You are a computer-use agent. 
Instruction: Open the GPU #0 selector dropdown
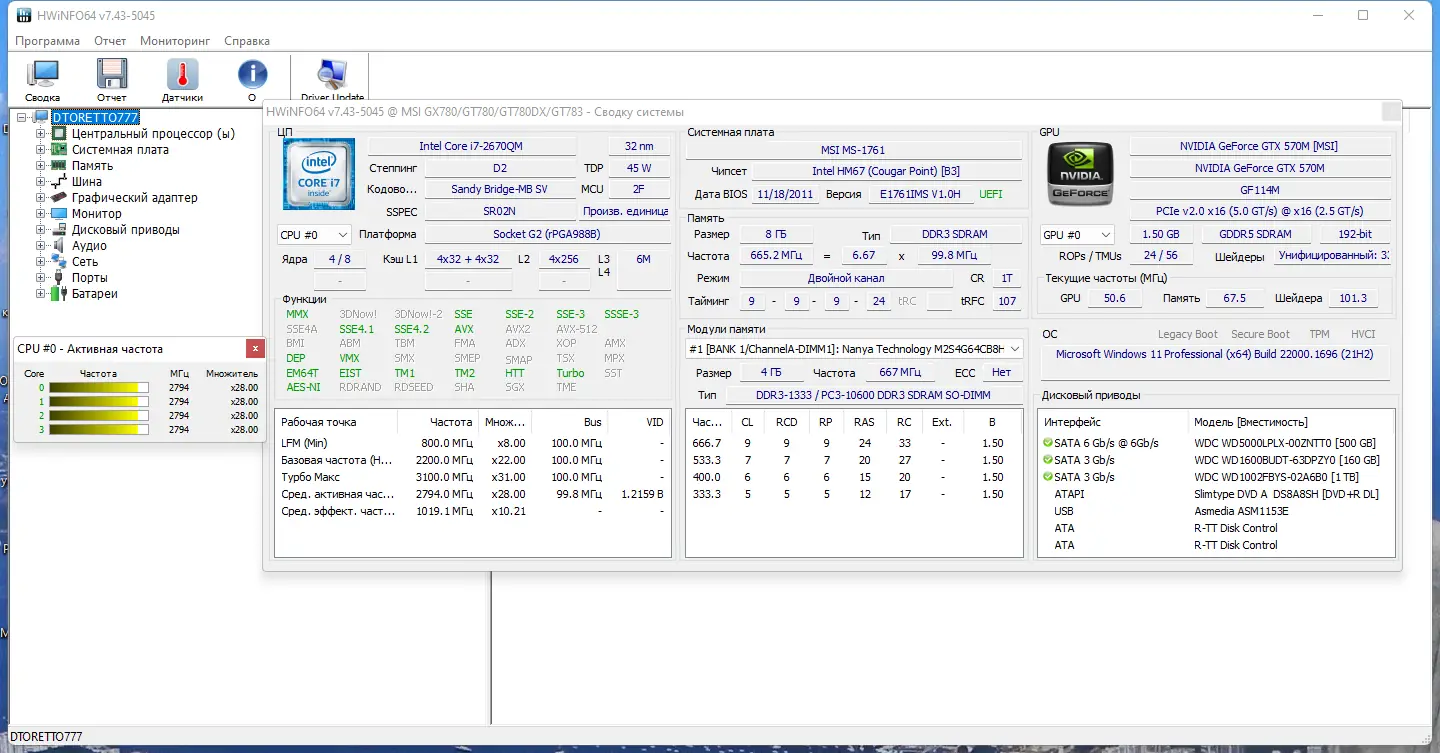(1077, 235)
